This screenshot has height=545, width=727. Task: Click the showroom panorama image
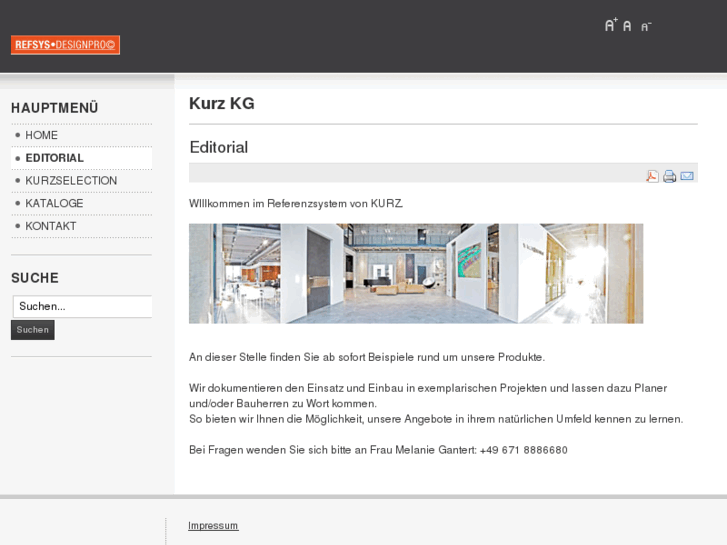point(416,274)
